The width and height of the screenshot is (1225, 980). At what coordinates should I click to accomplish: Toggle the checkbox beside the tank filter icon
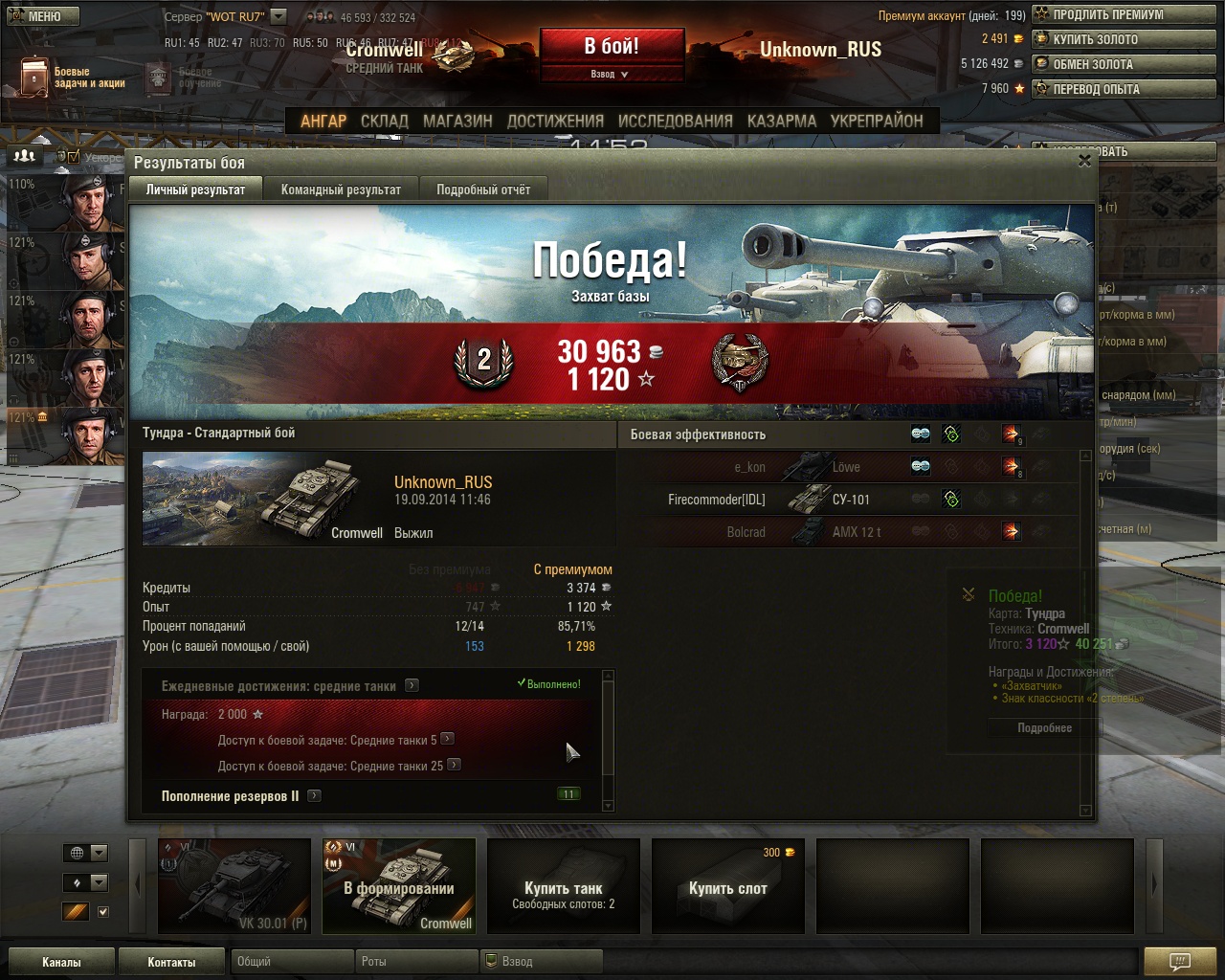(x=103, y=912)
